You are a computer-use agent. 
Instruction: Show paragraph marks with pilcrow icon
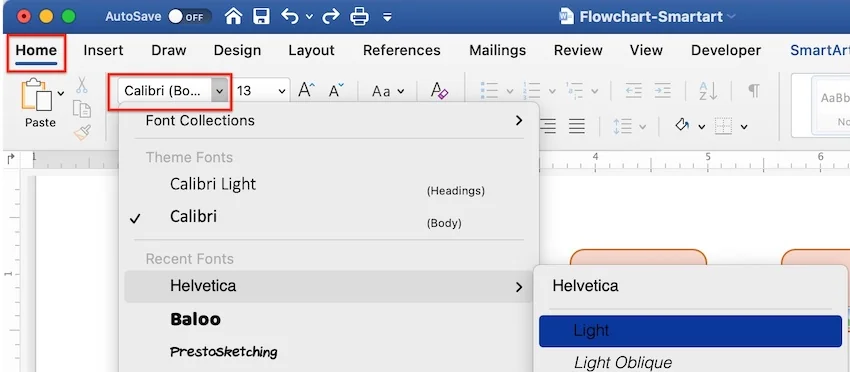coord(754,90)
